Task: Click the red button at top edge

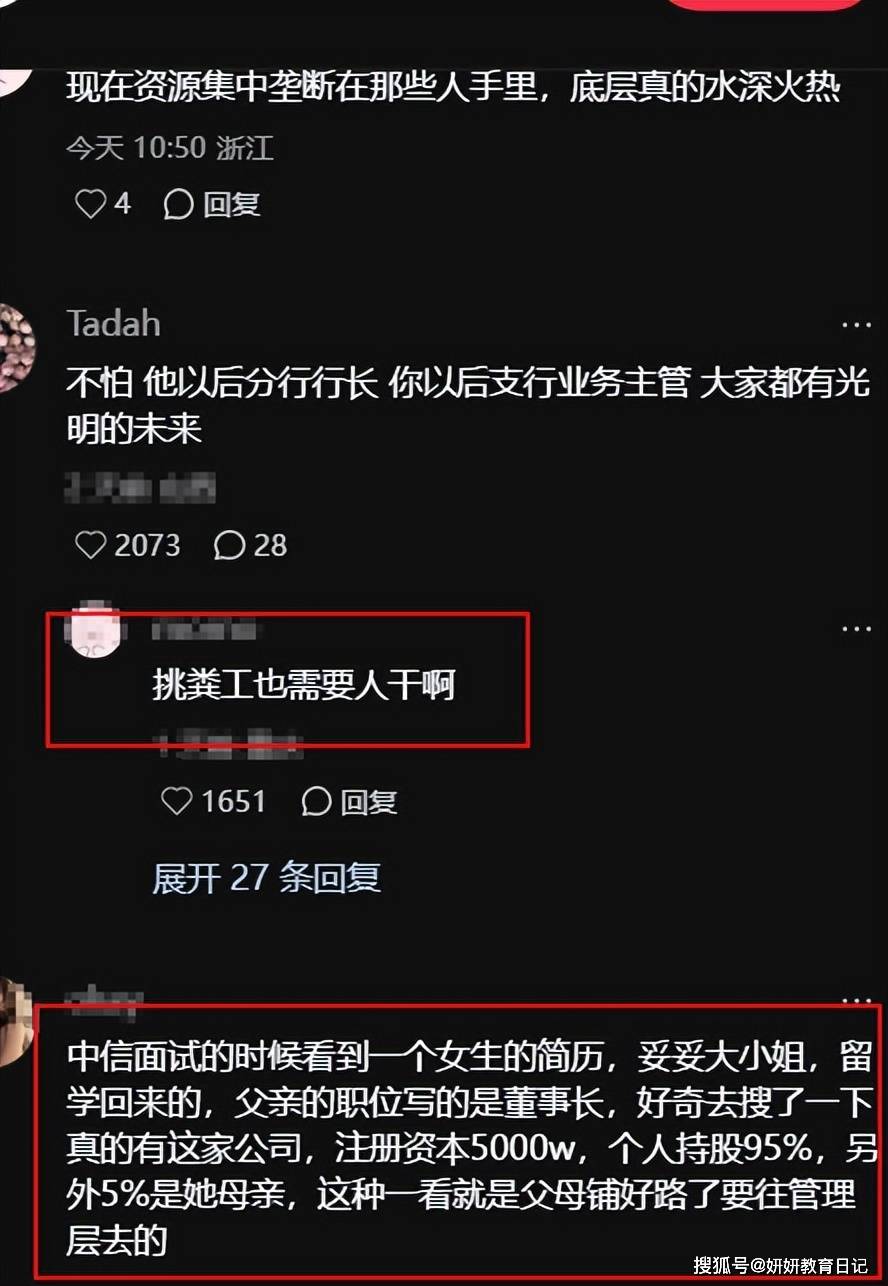Action: [765, 4]
